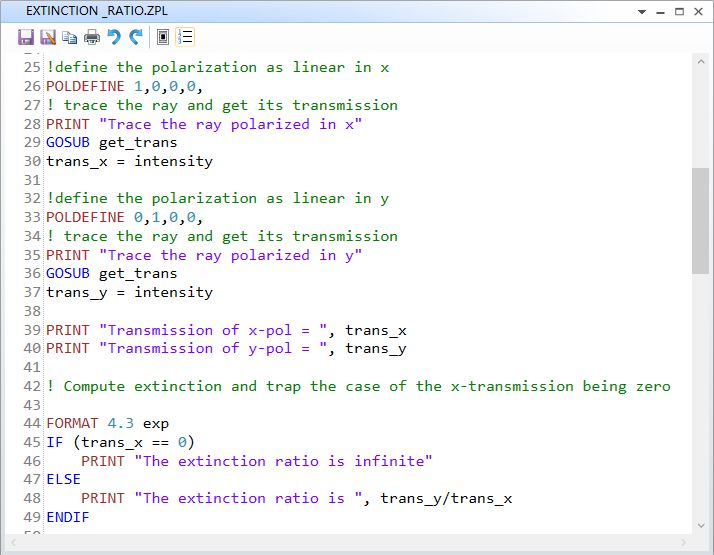Image resolution: width=714 pixels, height=555 pixels.
Task: Click the Save As icon with pencil
Action: pyautogui.click(x=48, y=37)
